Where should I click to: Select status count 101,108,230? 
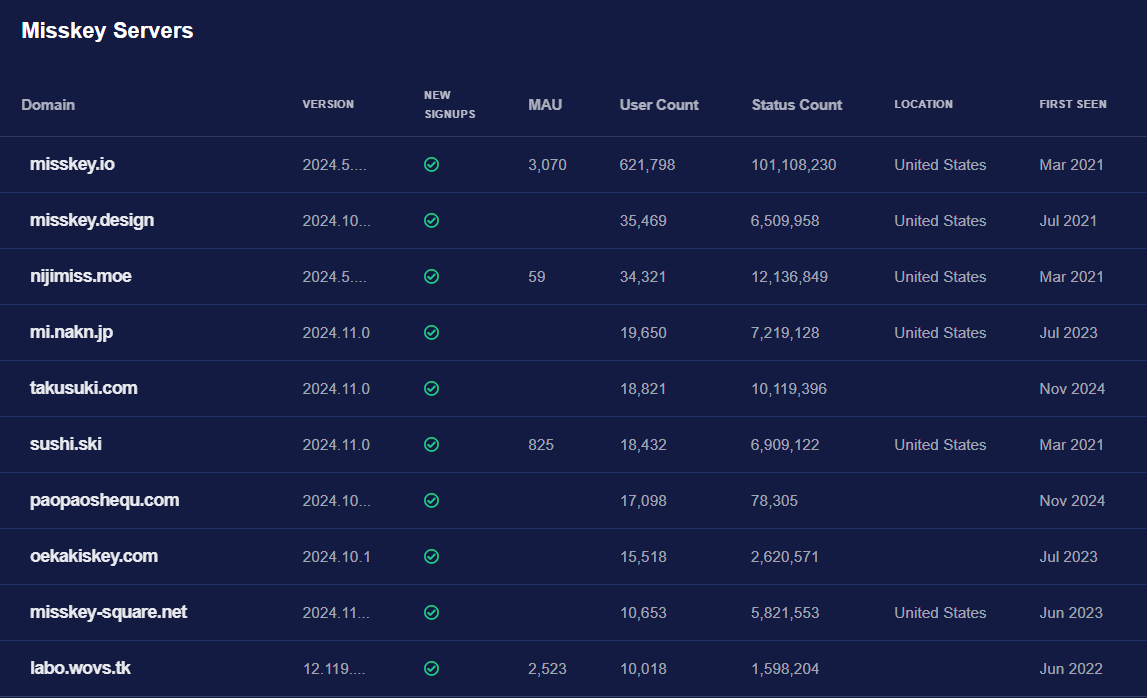tap(794, 165)
